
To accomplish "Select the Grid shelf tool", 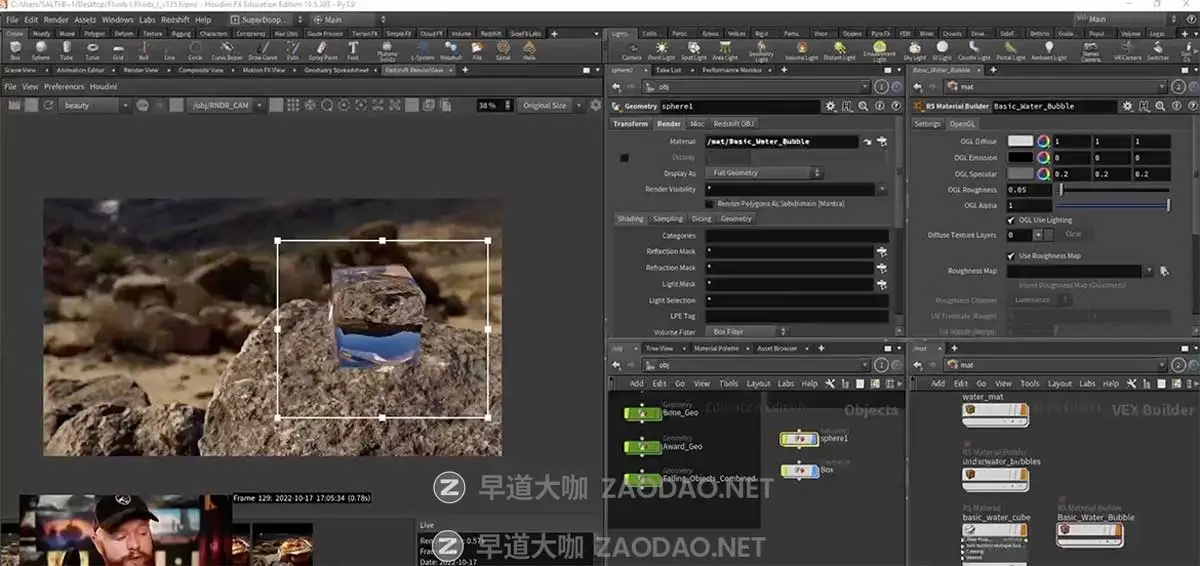I will 118,50.
